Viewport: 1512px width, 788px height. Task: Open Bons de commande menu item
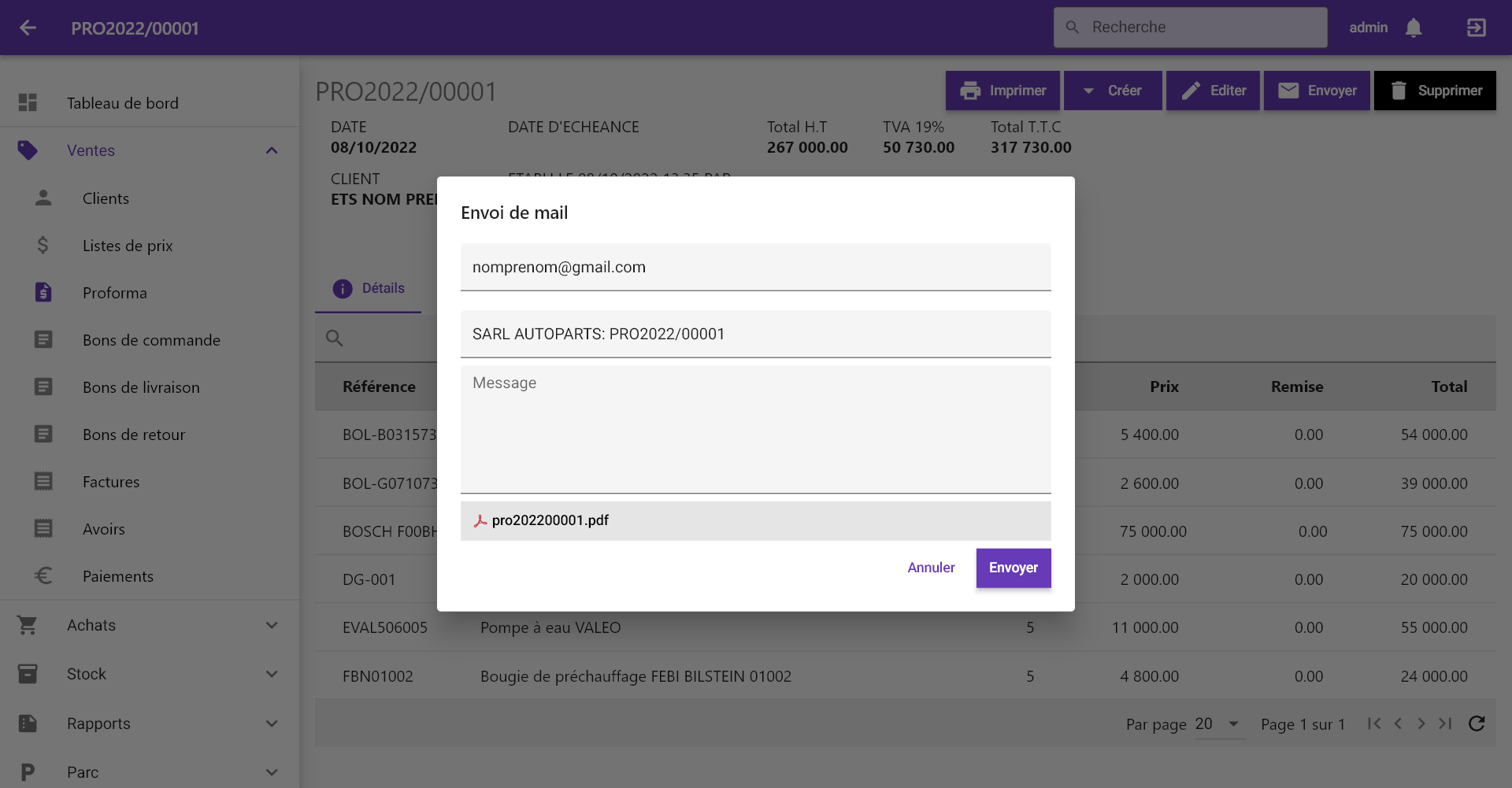[x=150, y=340]
